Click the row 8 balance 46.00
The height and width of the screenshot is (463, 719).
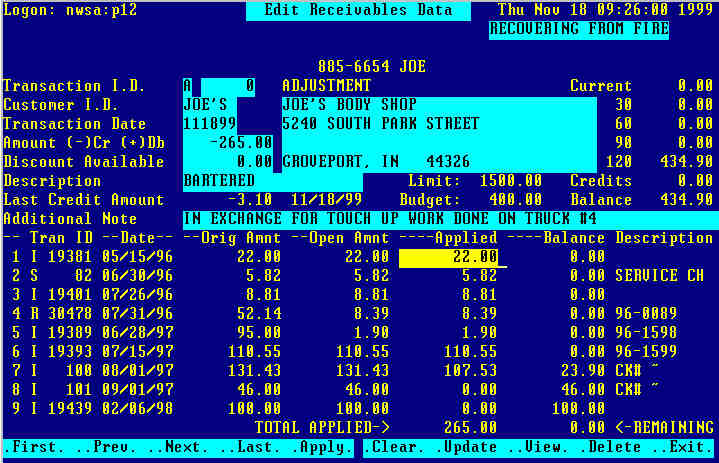[x=583, y=390]
